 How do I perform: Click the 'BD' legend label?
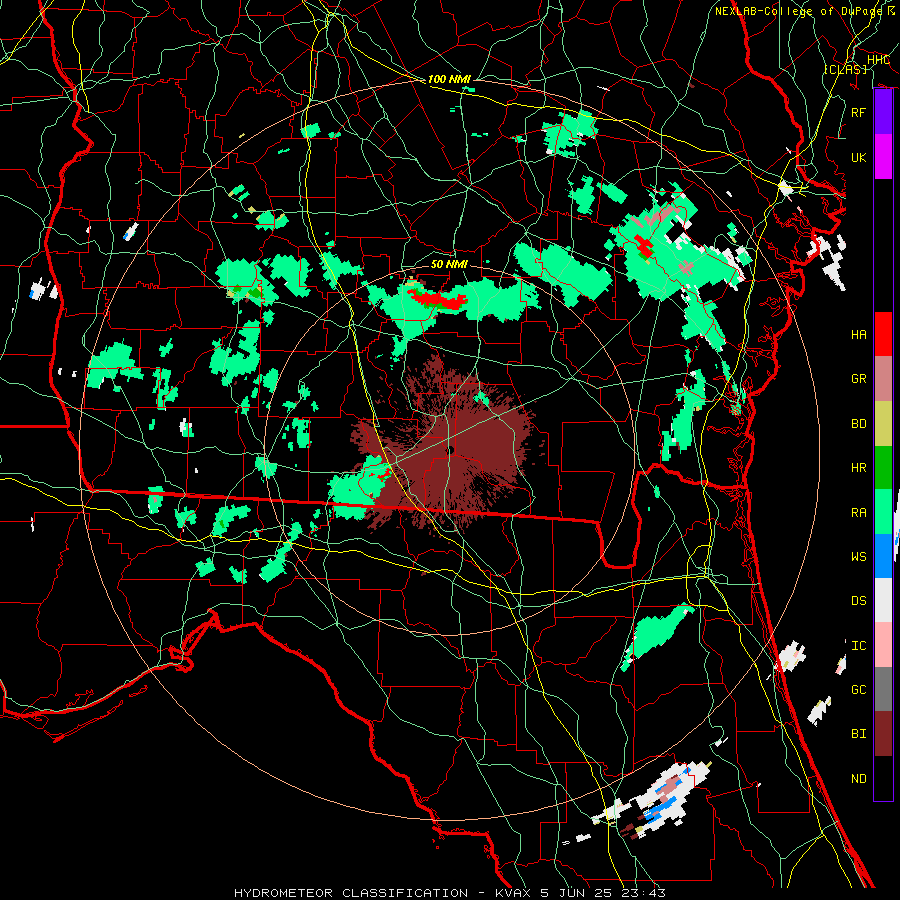pyautogui.click(x=858, y=424)
